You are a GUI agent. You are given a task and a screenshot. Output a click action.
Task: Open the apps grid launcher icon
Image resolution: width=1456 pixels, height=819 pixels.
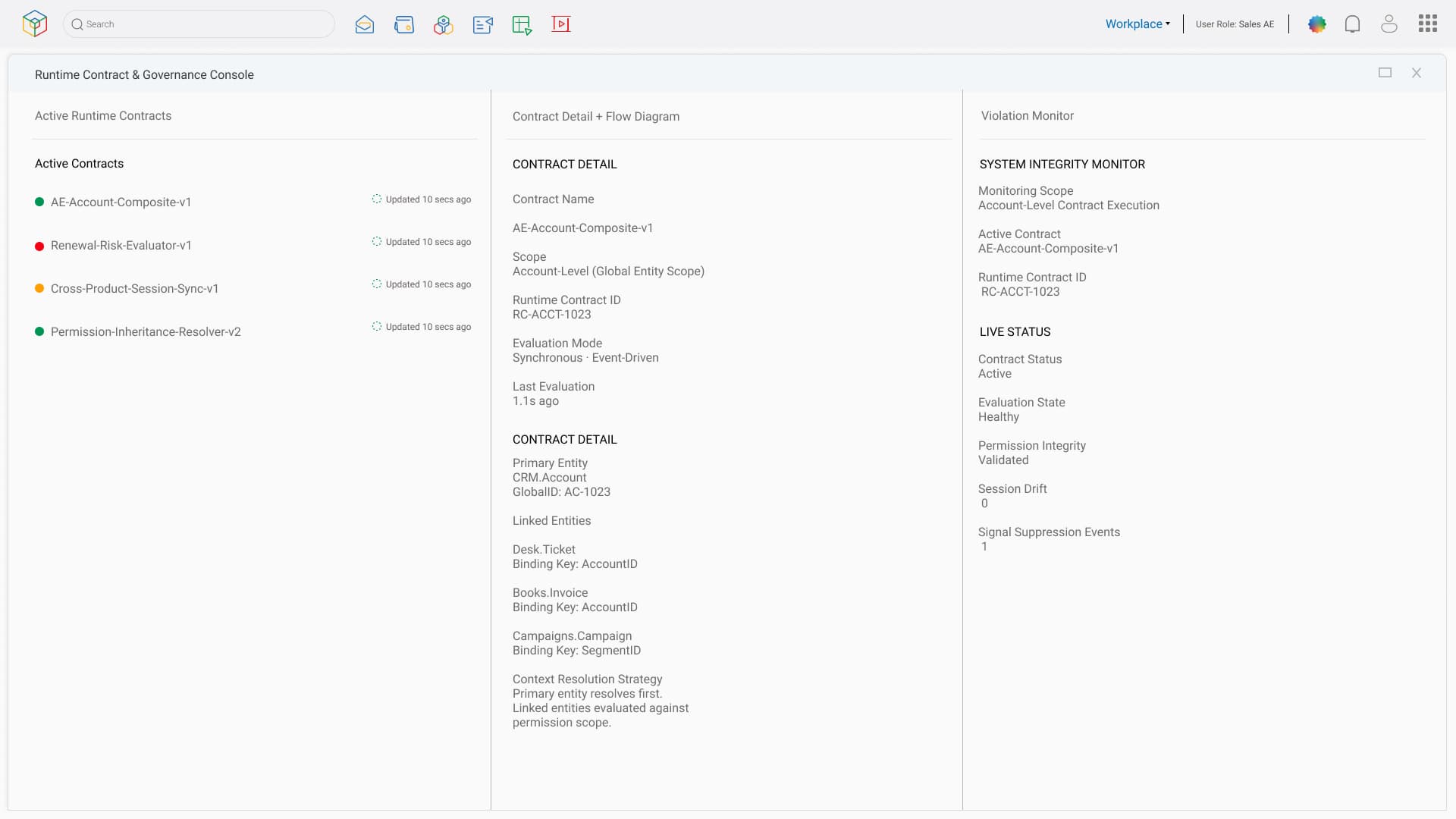pyautogui.click(x=1428, y=24)
